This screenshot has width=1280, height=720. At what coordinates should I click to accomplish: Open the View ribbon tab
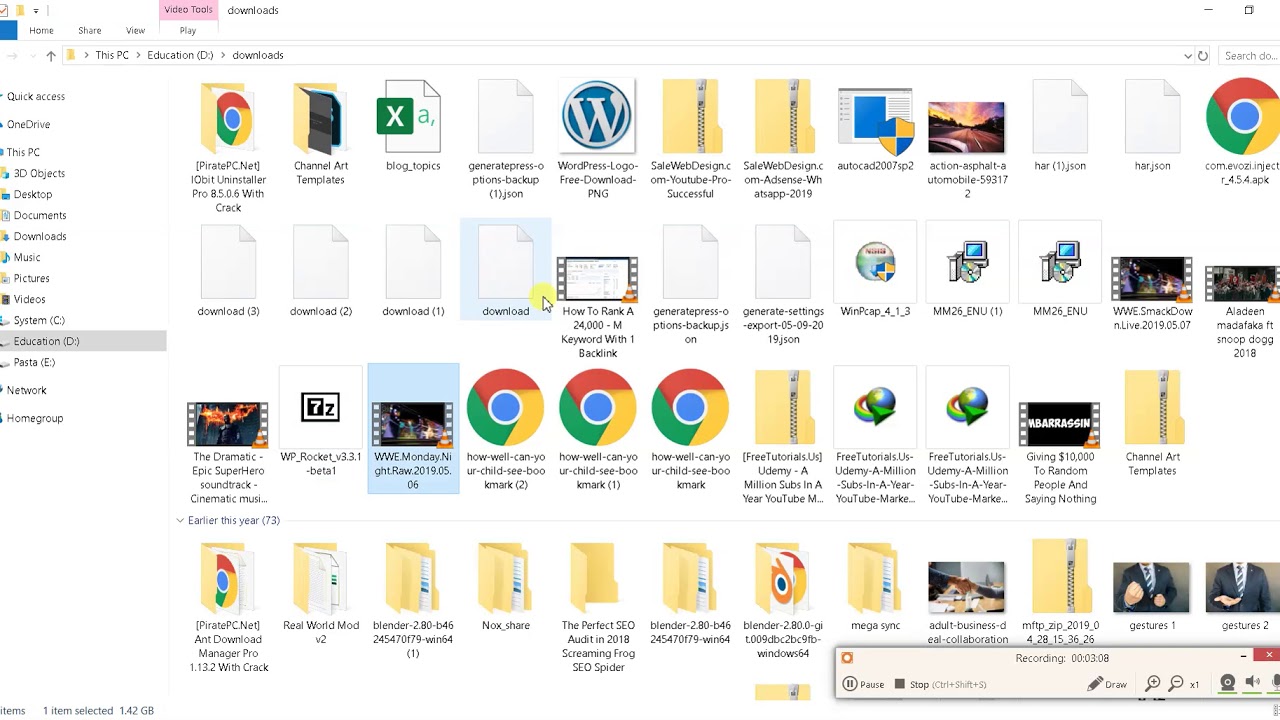pos(135,31)
